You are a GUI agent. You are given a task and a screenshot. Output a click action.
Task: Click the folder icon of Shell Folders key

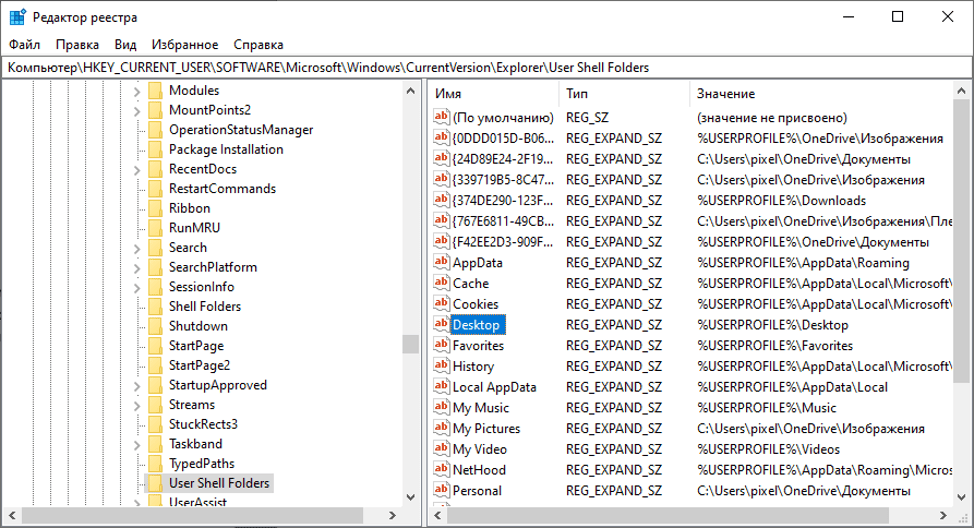pyautogui.click(x=155, y=307)
